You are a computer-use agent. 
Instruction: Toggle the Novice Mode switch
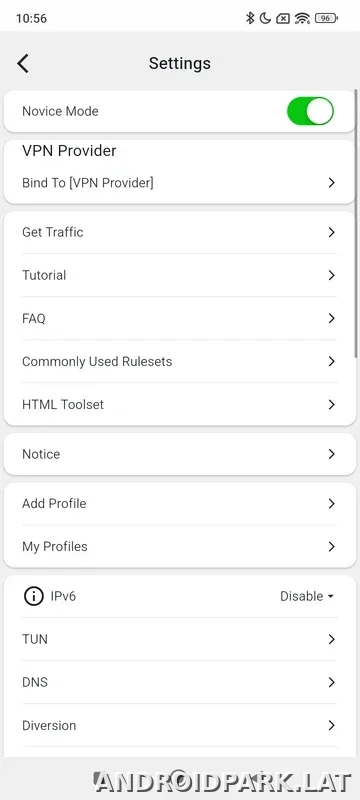(311, 111)
